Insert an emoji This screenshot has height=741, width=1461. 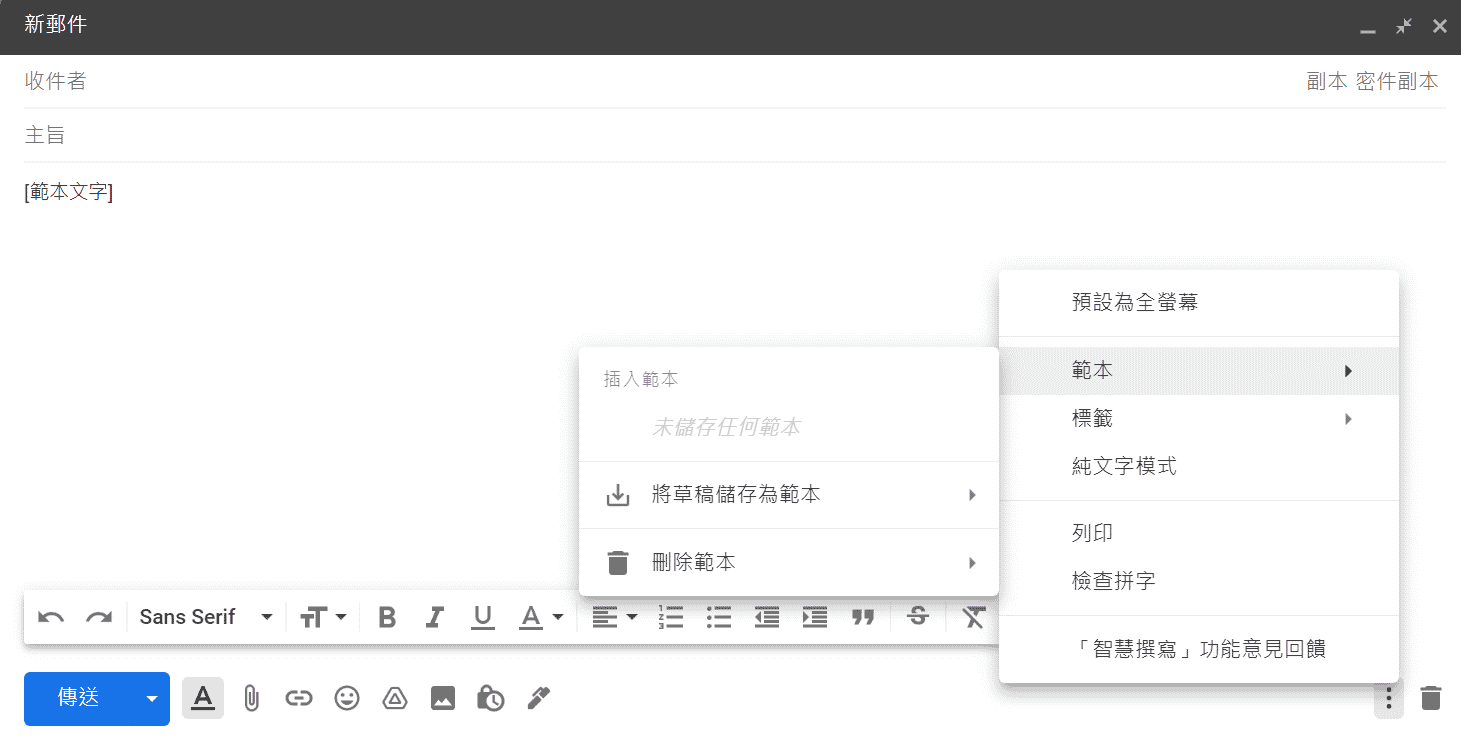(x=347, y=698)
